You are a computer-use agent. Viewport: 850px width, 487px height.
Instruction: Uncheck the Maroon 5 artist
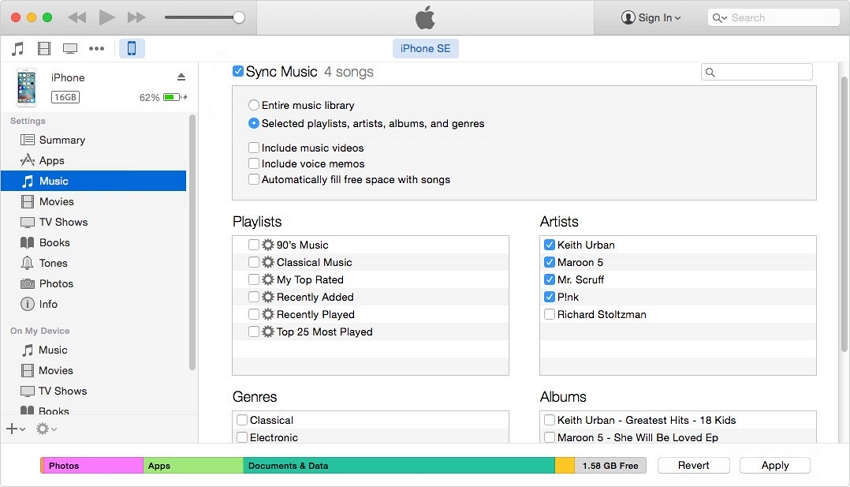point(549,262)
